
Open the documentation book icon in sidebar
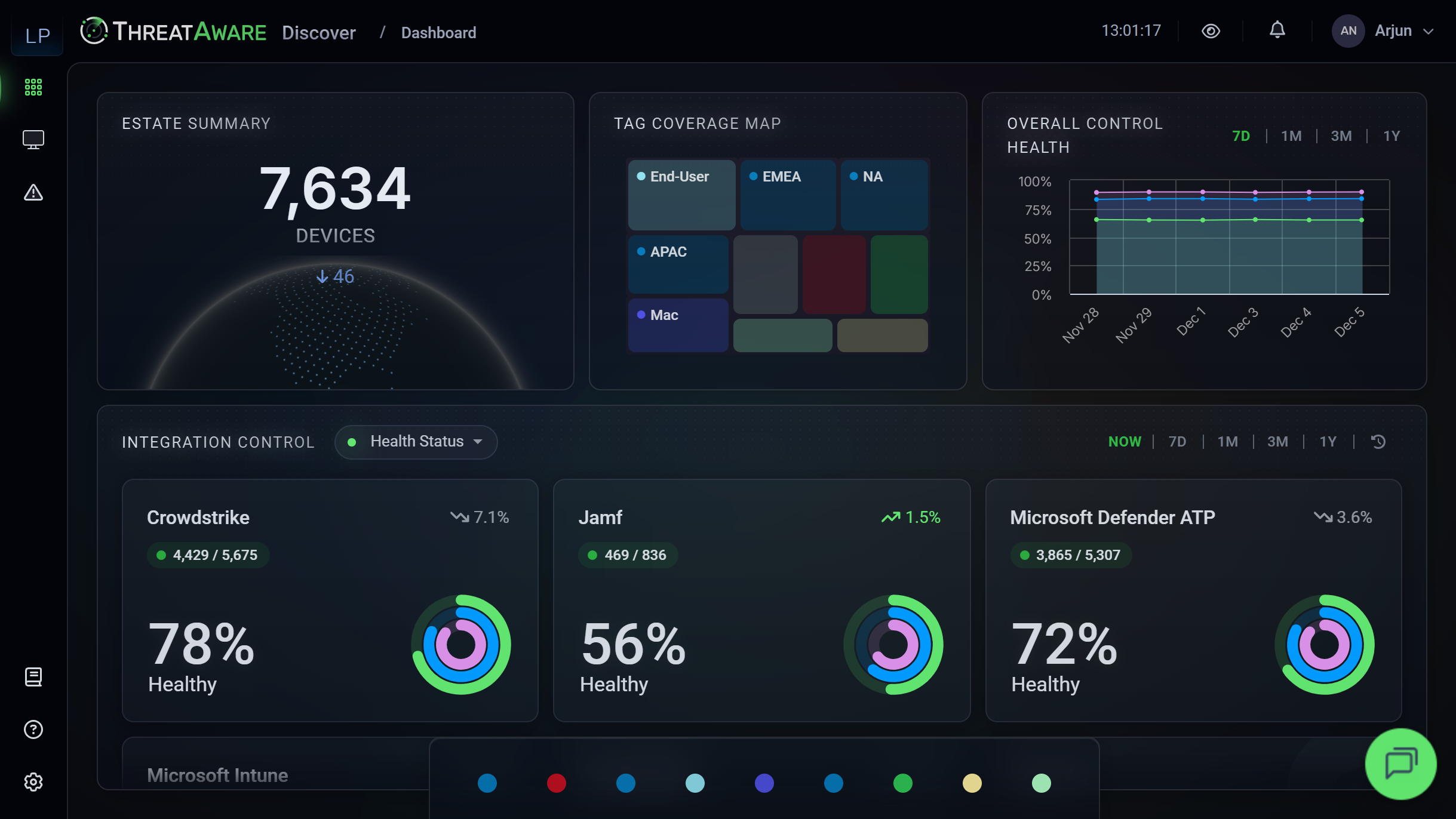tap(33, 677)
